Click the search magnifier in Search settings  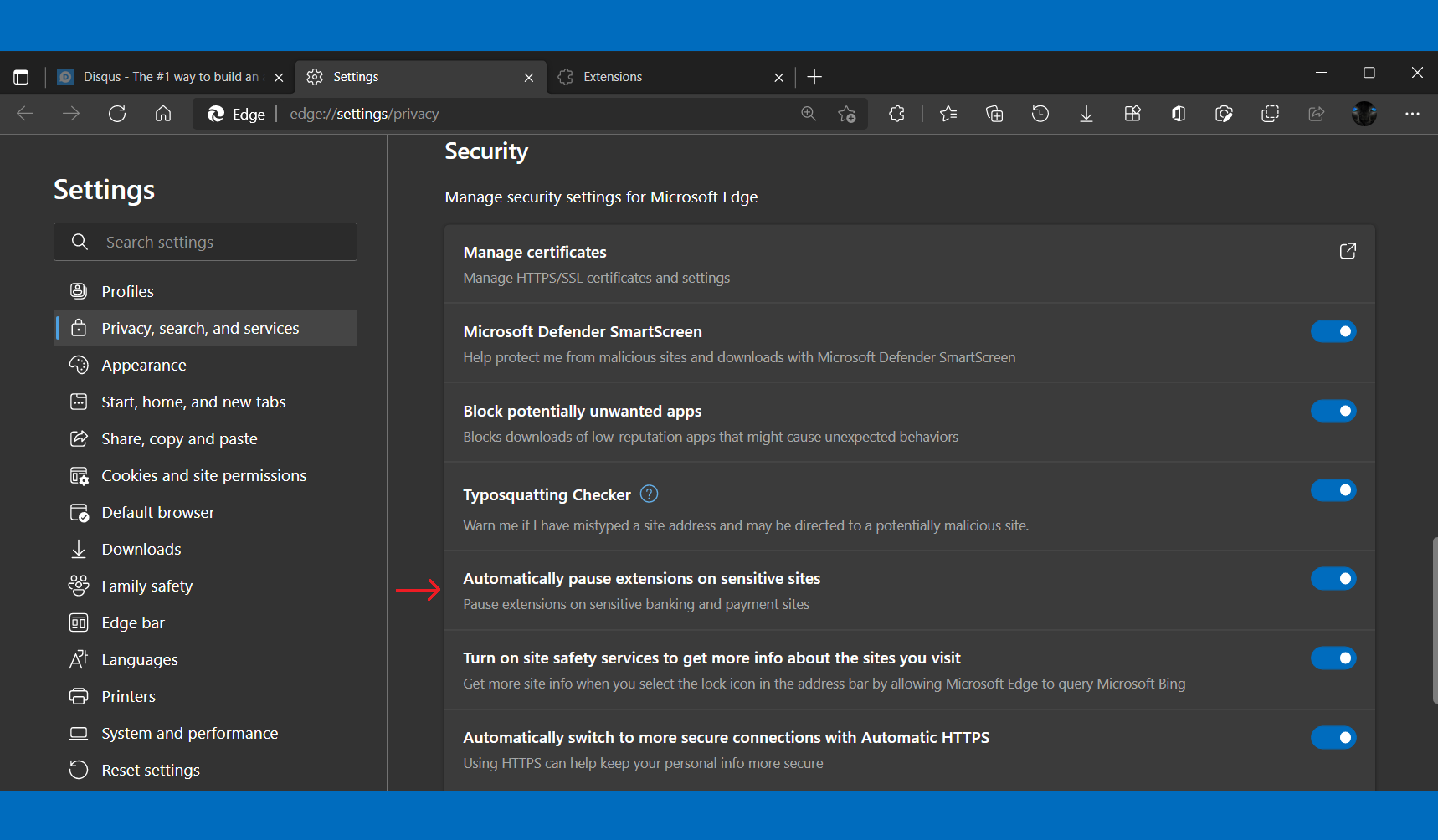pyautogui.click(x=80, y=242)
